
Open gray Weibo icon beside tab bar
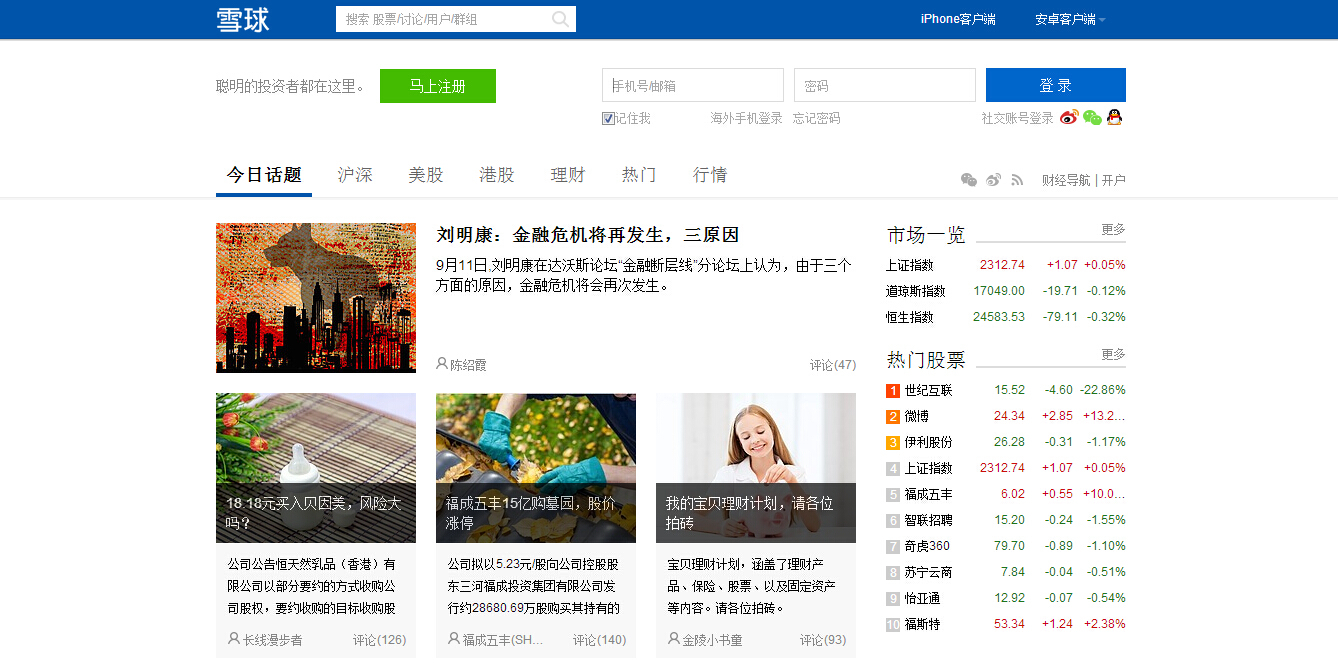pyautogui.click(x=993, y=180)
